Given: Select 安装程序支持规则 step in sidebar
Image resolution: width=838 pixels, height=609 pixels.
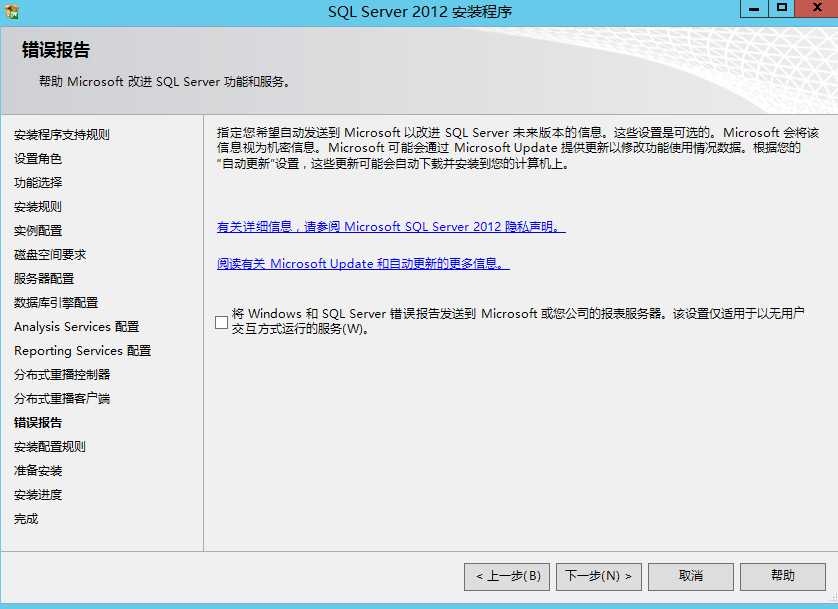Looking at the screenshot, I should pyautogui.click(x=62, y=135).
